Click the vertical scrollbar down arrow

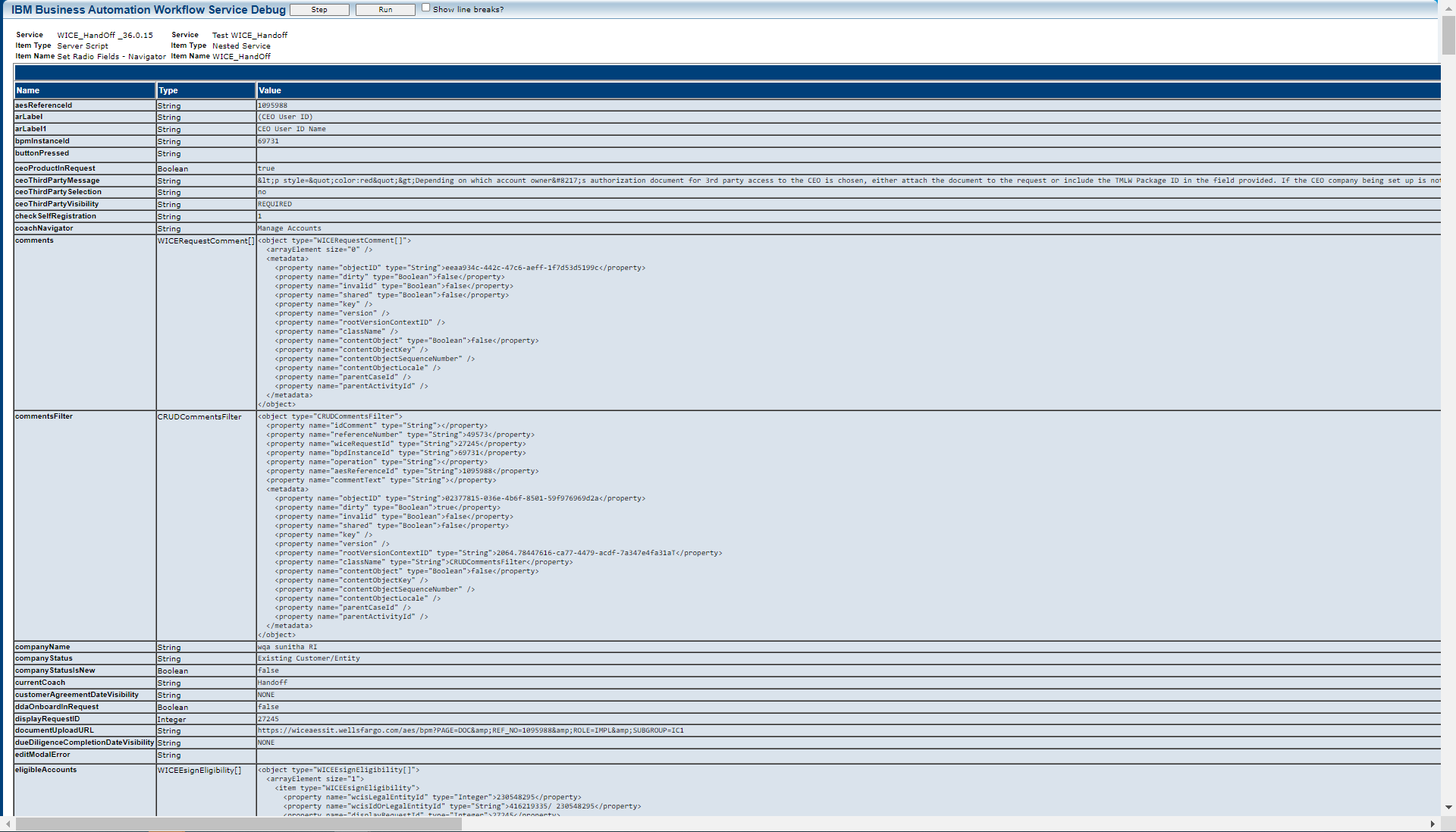1448,807
